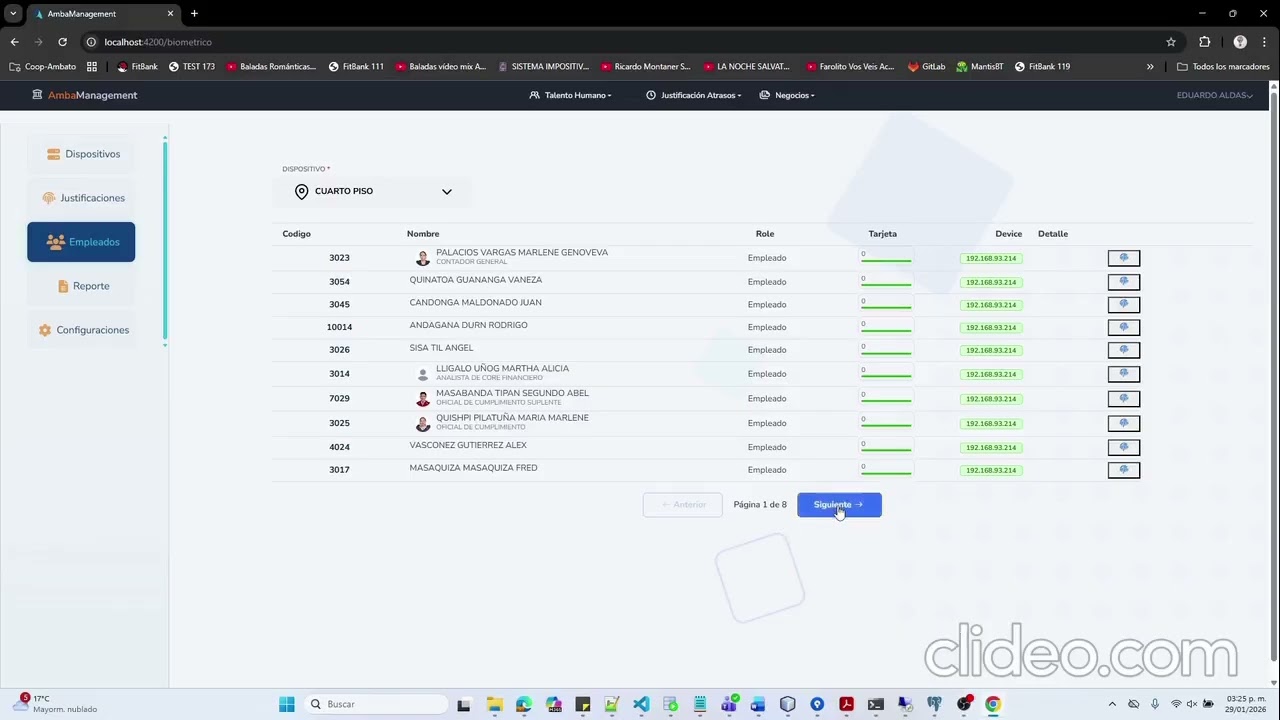This screenshot has width=1280, height=720.
Task: Open Chrome tab search dropdown
Action: coord(13,14)
